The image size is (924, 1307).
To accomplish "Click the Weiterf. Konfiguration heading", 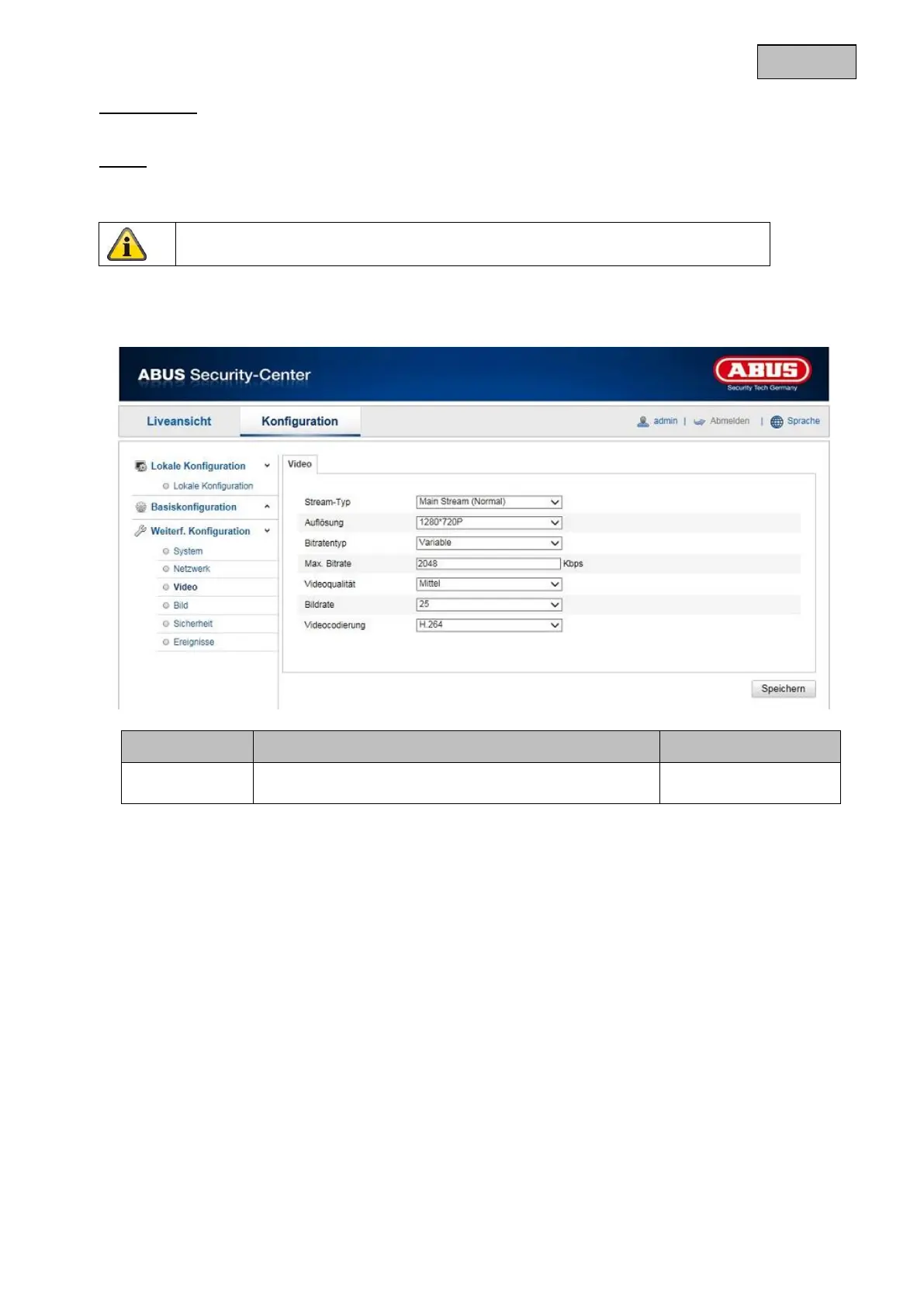I will point(200,531).
